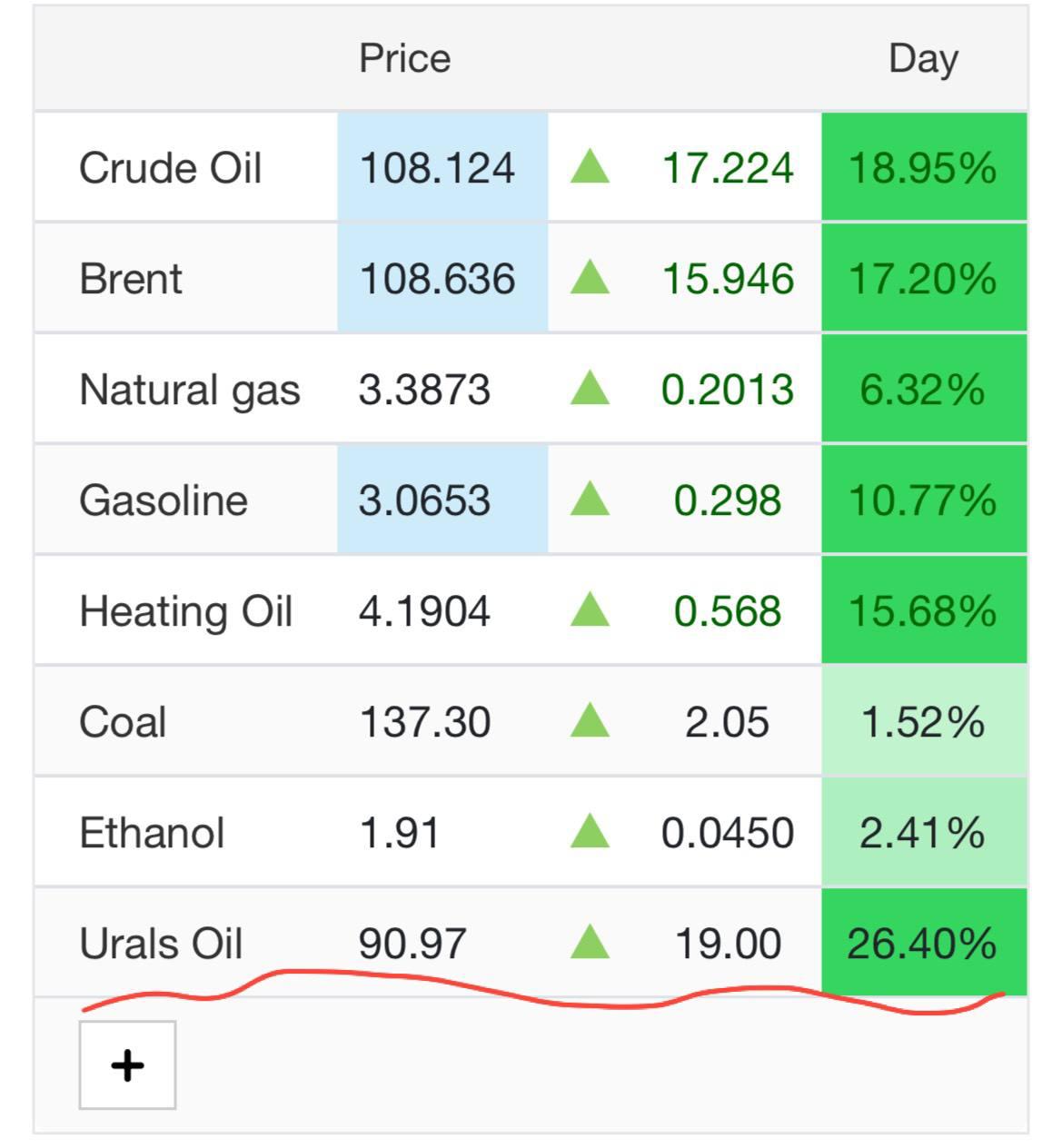Viewport: 1062px width, 1148px height.
Task: Click the up arrow in Heating Oil row
Action: coord(590,610)
